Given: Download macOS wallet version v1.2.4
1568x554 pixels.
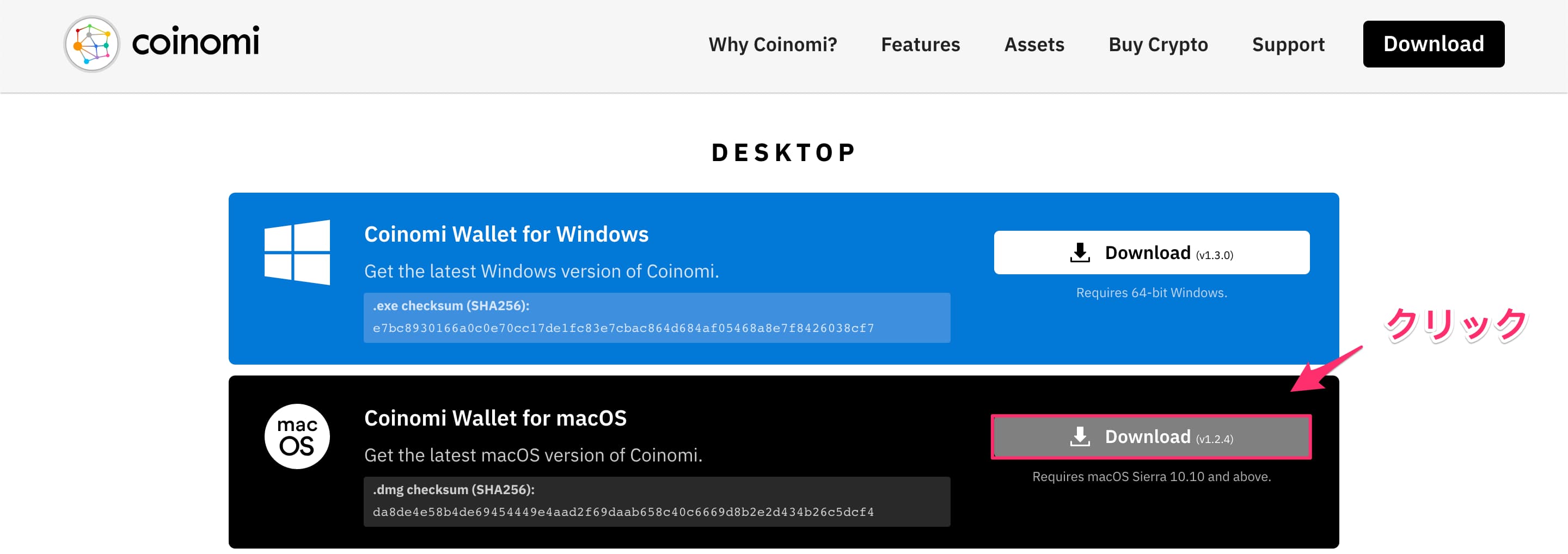Looking at the screenshot, I should click(1151, 437).
